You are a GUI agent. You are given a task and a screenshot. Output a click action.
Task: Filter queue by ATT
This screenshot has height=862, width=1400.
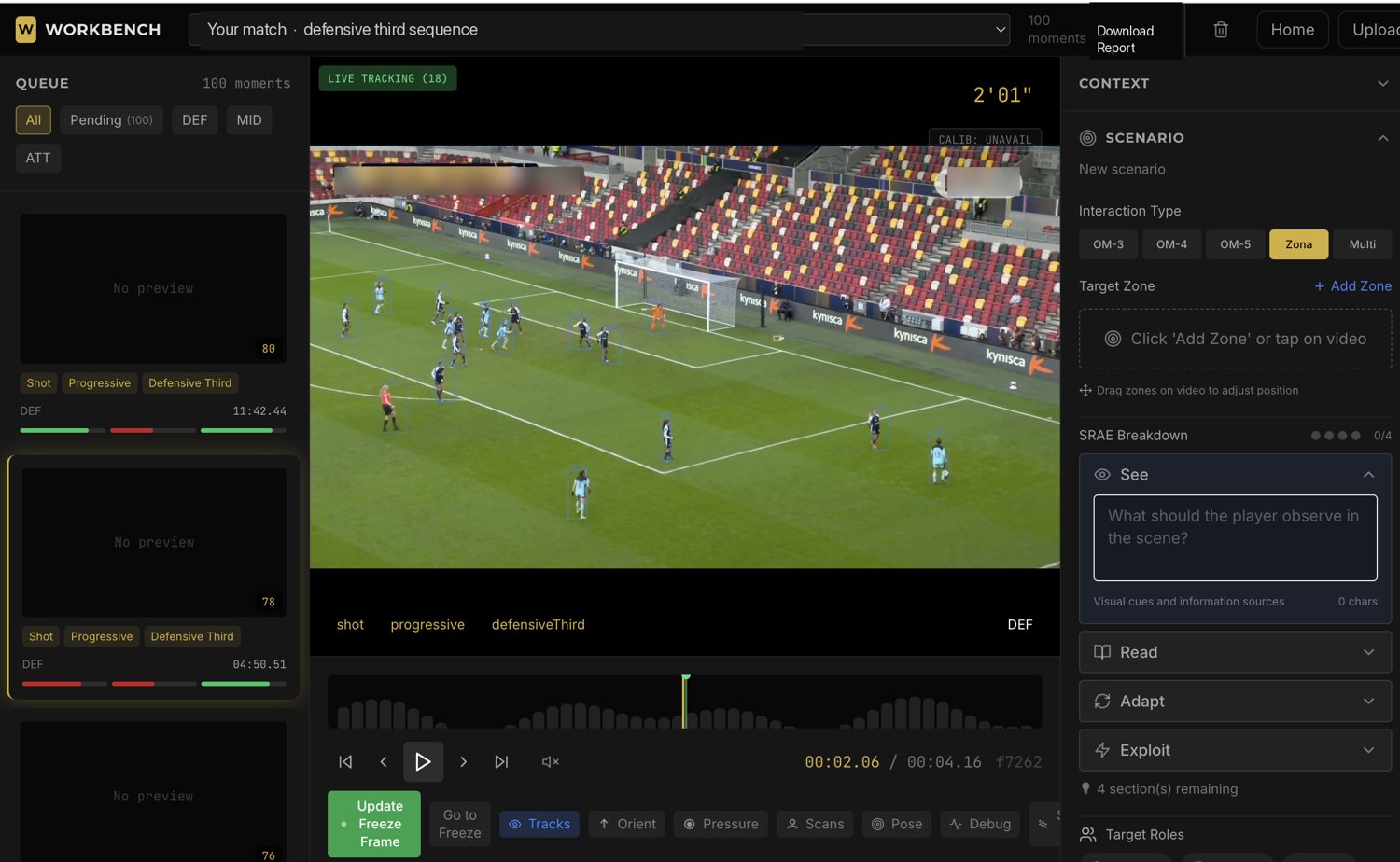click(38, 158)
